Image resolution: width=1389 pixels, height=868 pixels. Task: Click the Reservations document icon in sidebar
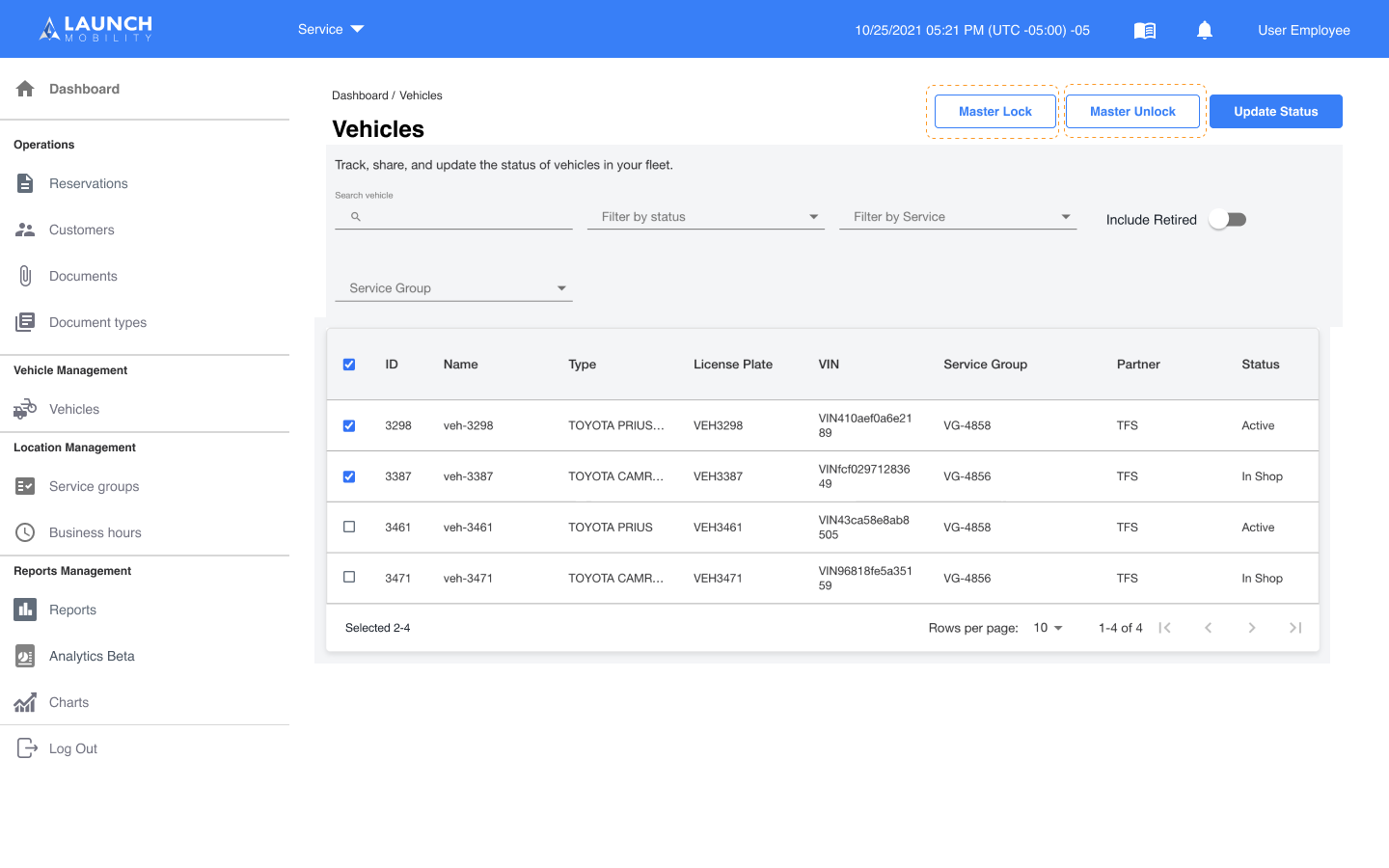pos(25,183)
